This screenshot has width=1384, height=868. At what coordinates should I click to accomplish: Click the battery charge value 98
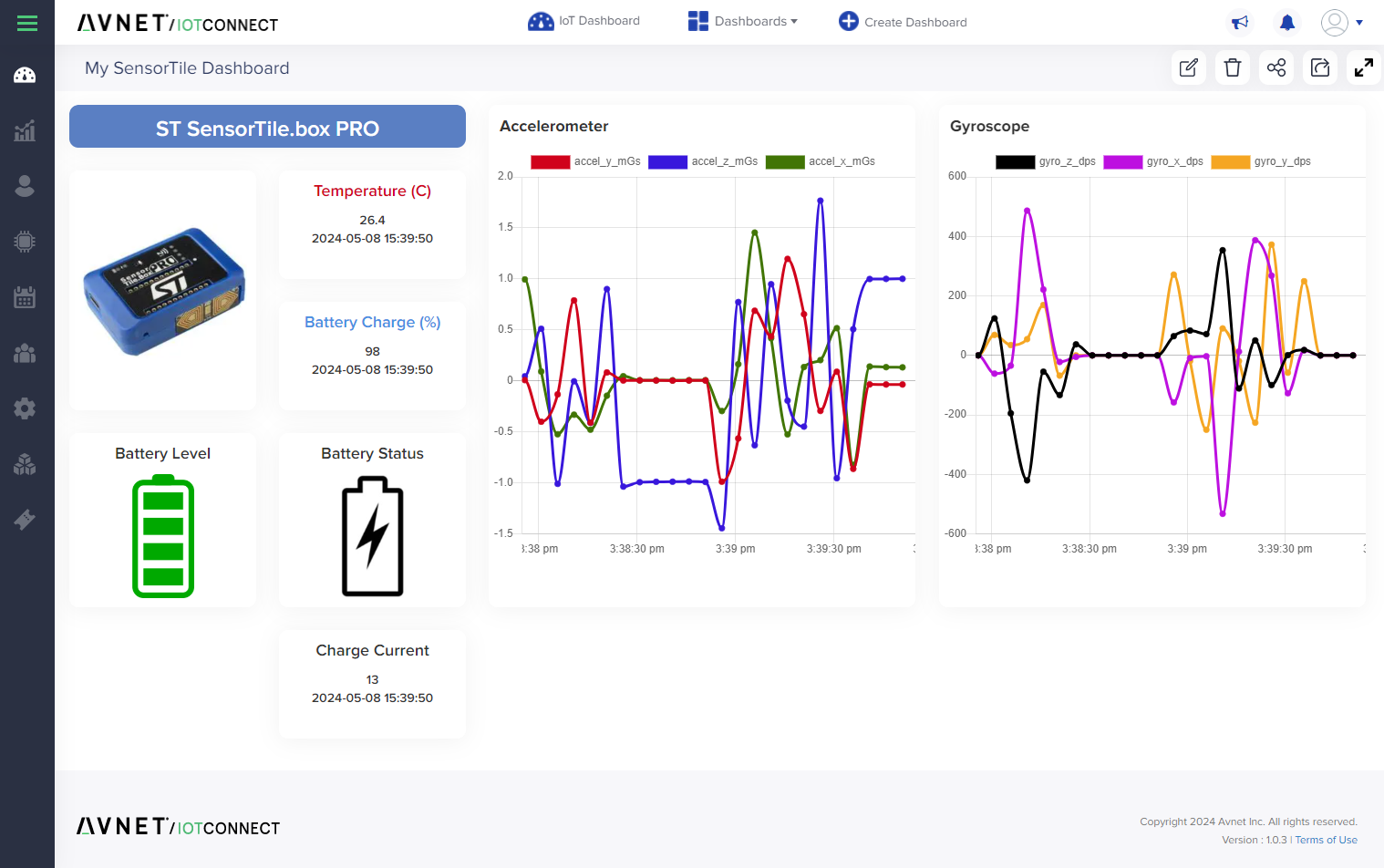tap(372, 351)
